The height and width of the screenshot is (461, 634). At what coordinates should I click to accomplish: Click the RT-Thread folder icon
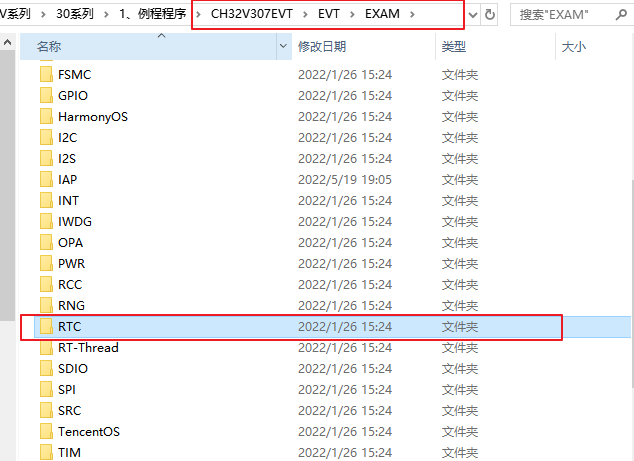pyautogui.click(x=45, y=348)
